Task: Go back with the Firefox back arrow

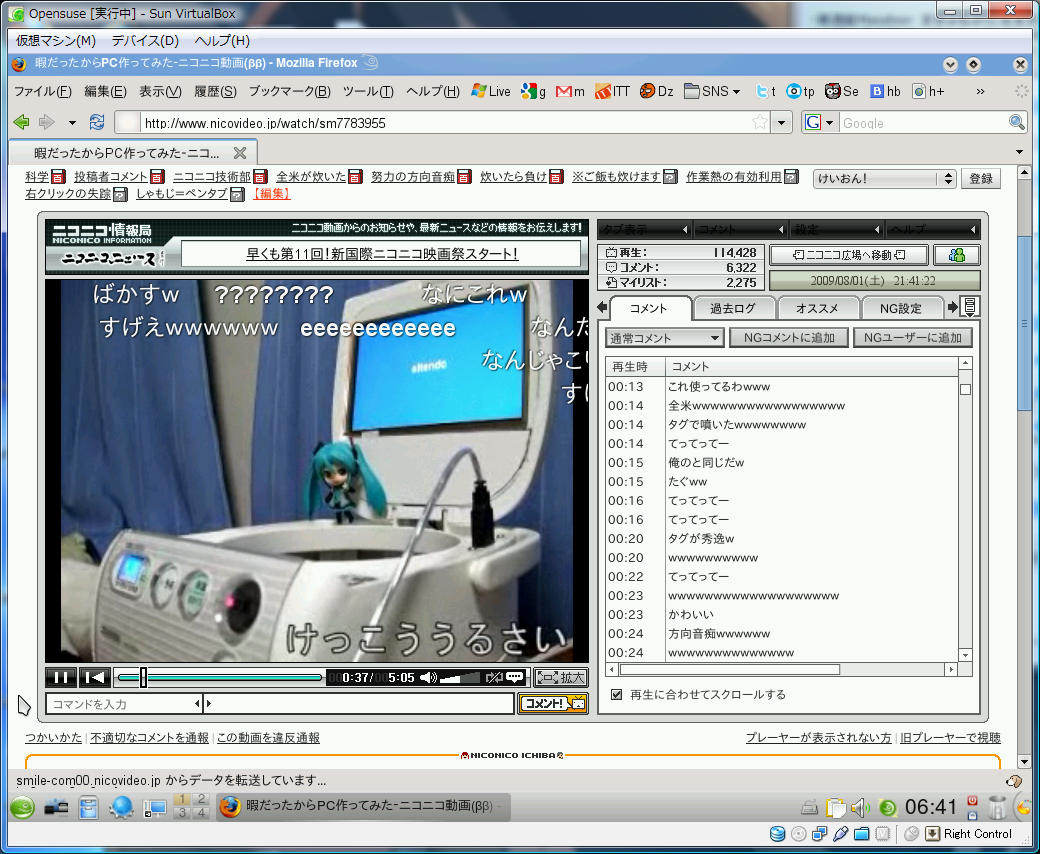Action: [x=22, y=122]
